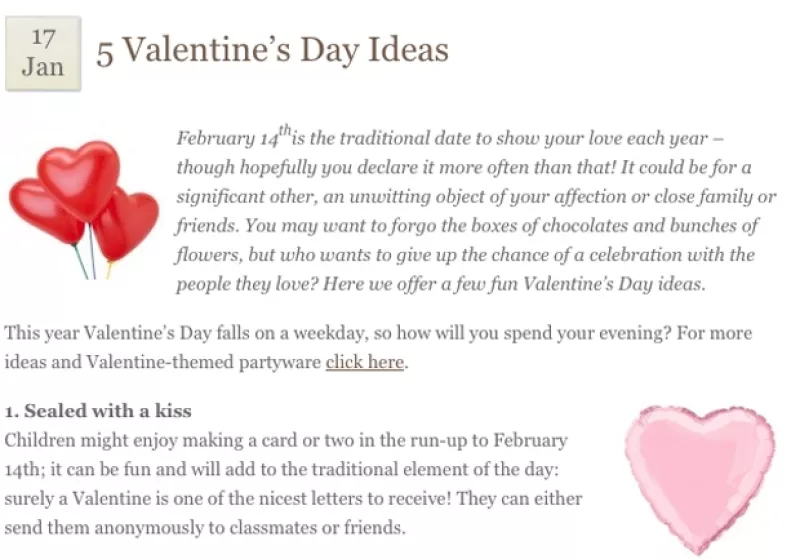Click the italic line starting 'people they love?'

(x=441, y=284)
